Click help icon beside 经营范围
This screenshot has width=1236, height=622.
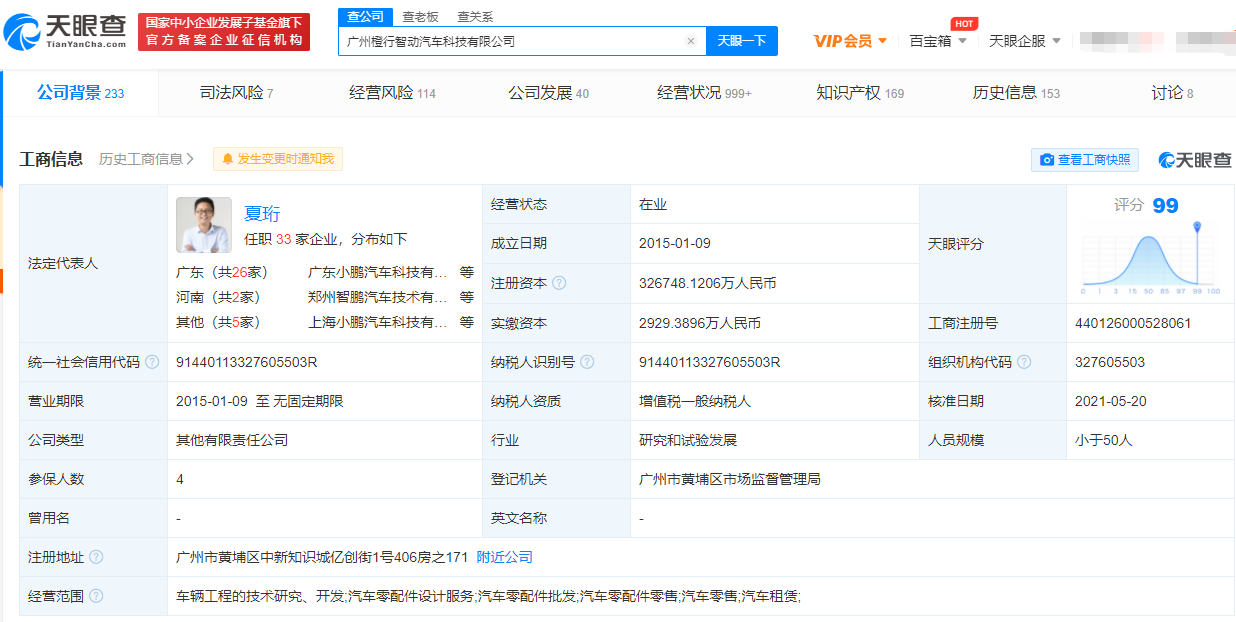96,596
